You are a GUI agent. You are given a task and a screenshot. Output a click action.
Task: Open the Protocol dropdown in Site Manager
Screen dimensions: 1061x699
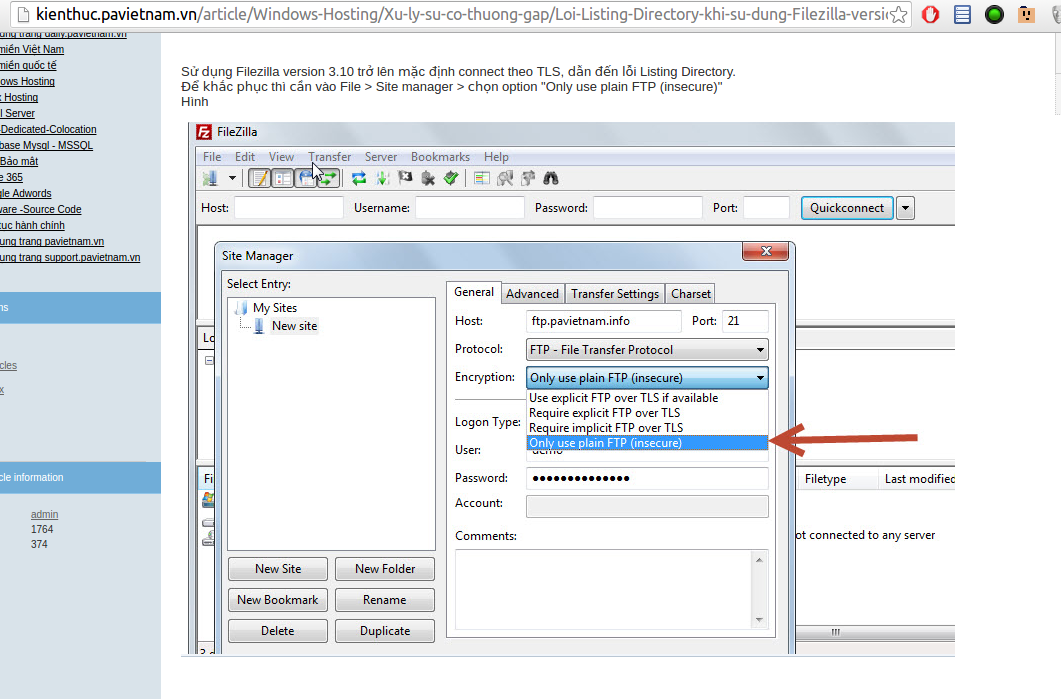click(647, 350)
